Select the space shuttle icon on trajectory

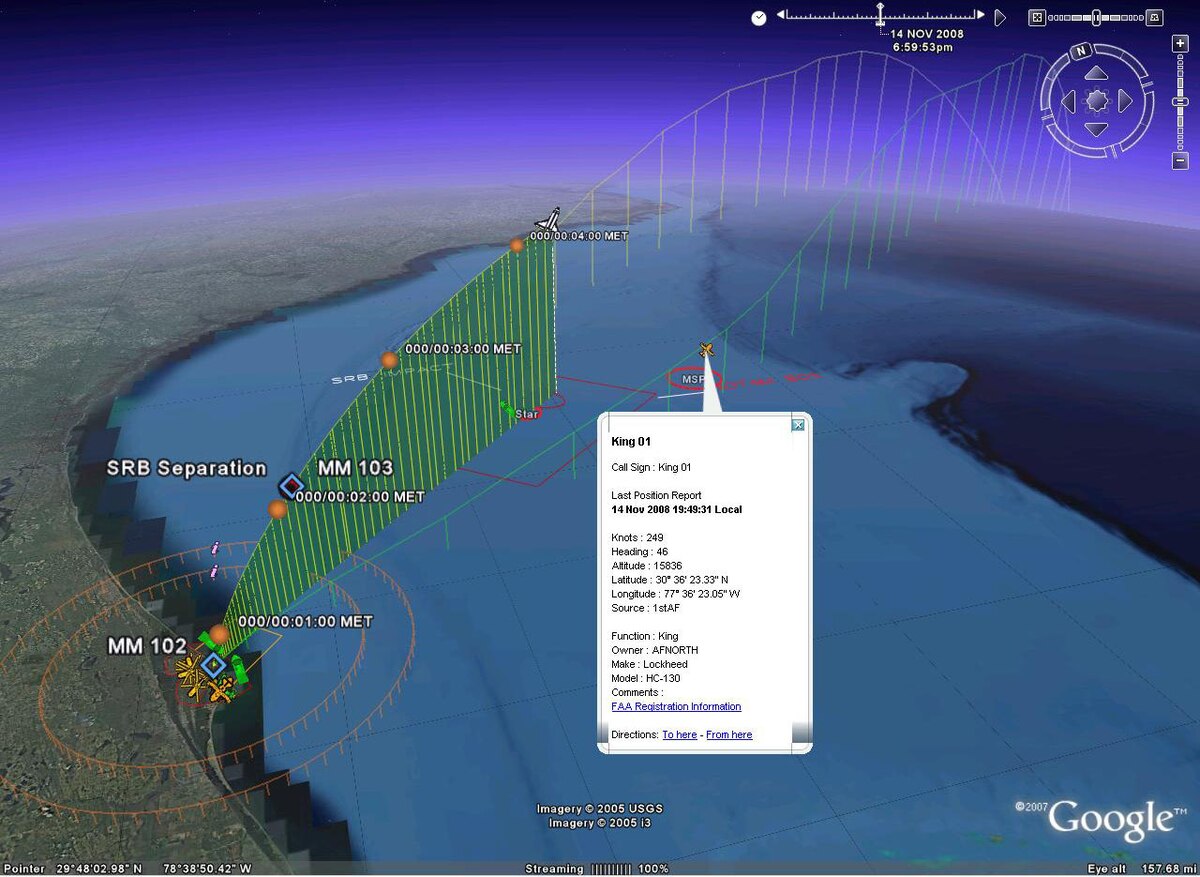click(x=547, y=220)
